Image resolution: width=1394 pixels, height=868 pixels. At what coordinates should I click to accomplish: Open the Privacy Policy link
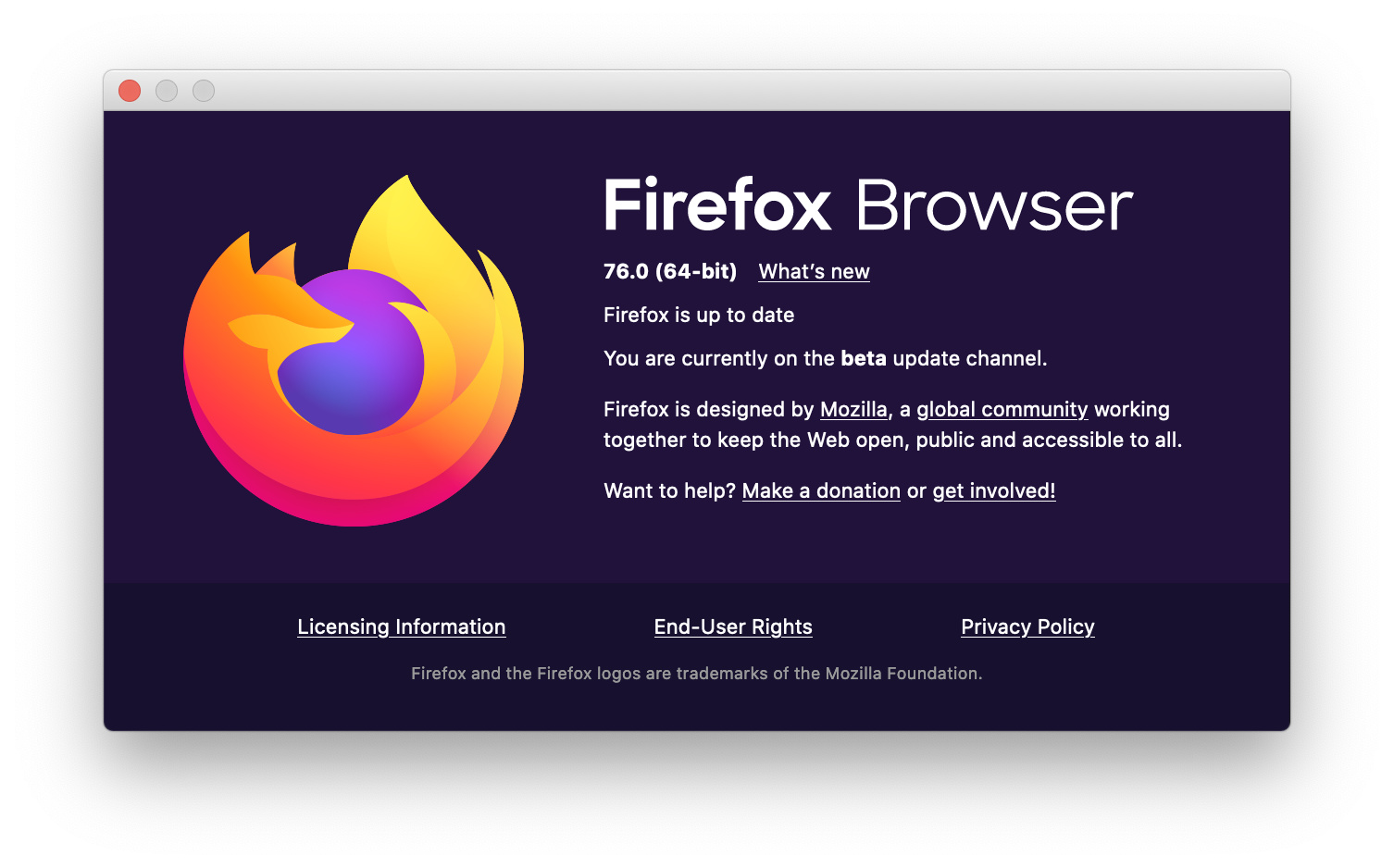(x=1027, y=626)
